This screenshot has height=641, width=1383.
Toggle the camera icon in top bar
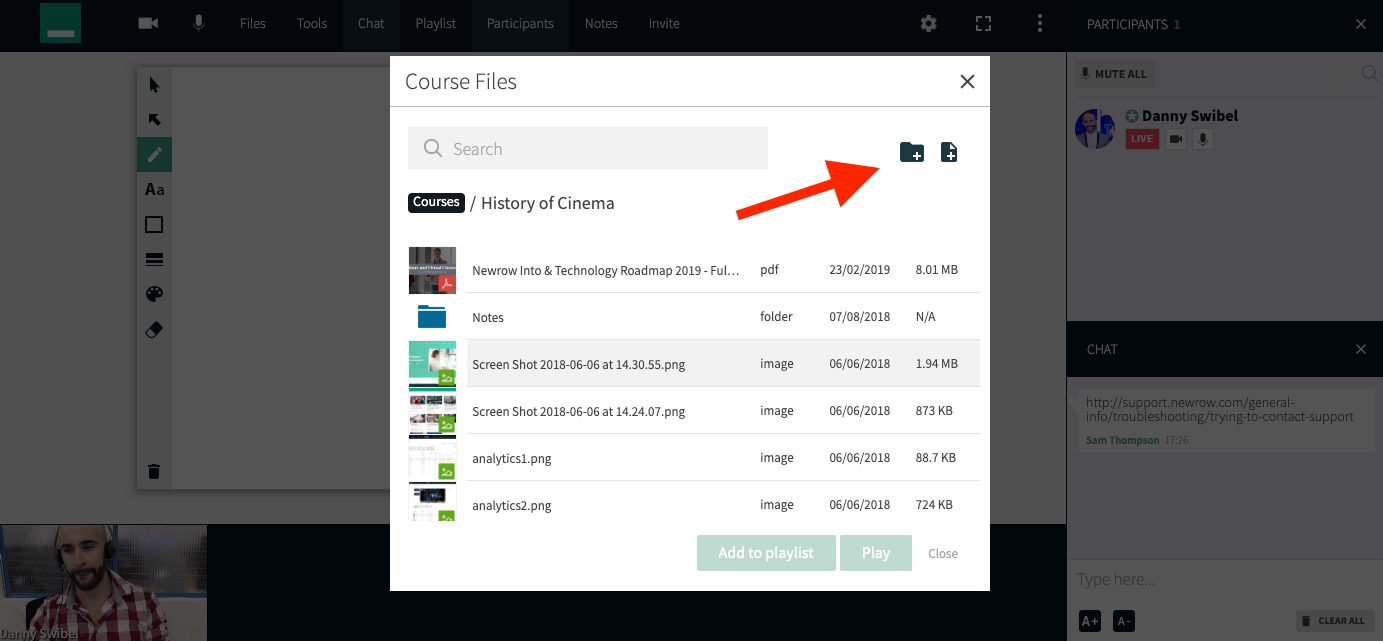(x=148, y=23)
